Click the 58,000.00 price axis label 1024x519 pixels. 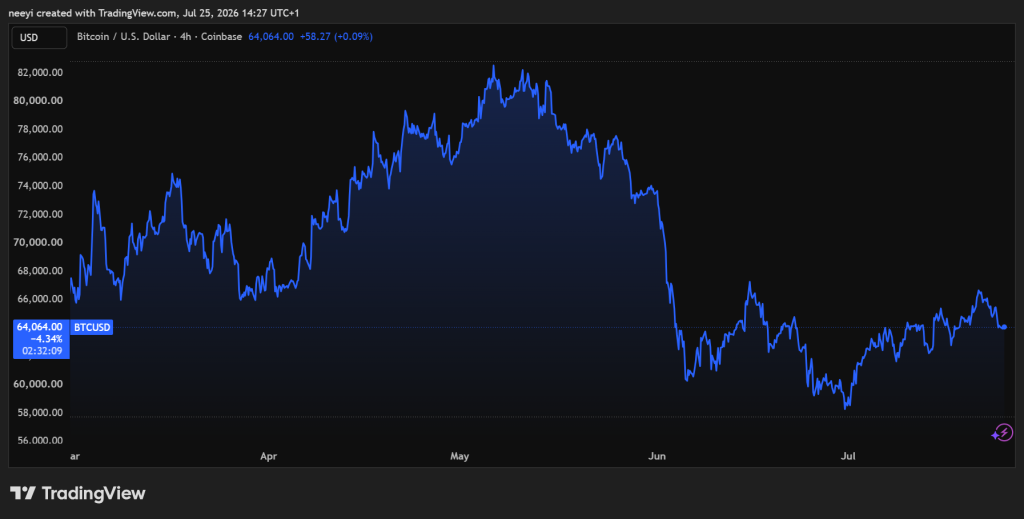click(40, 413)
